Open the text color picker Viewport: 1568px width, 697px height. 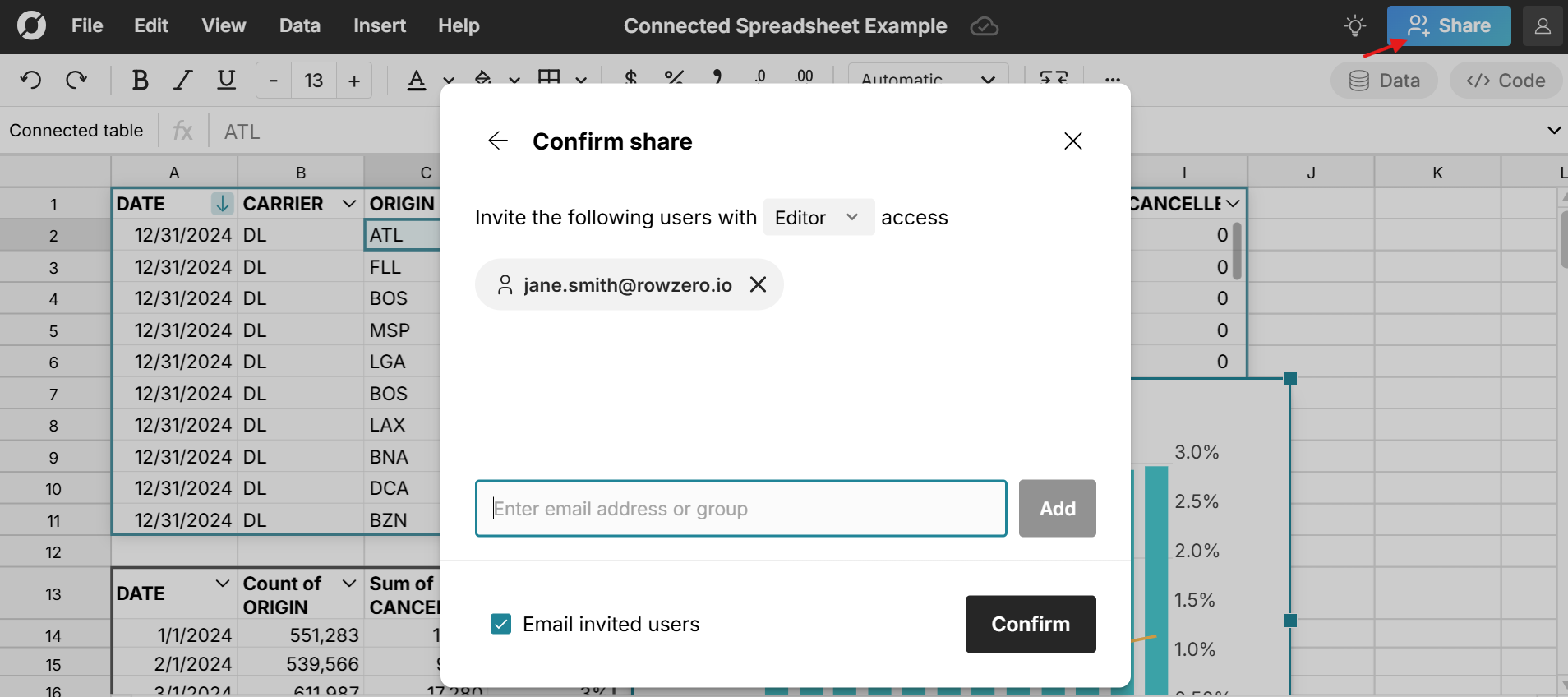coord(417,81)
